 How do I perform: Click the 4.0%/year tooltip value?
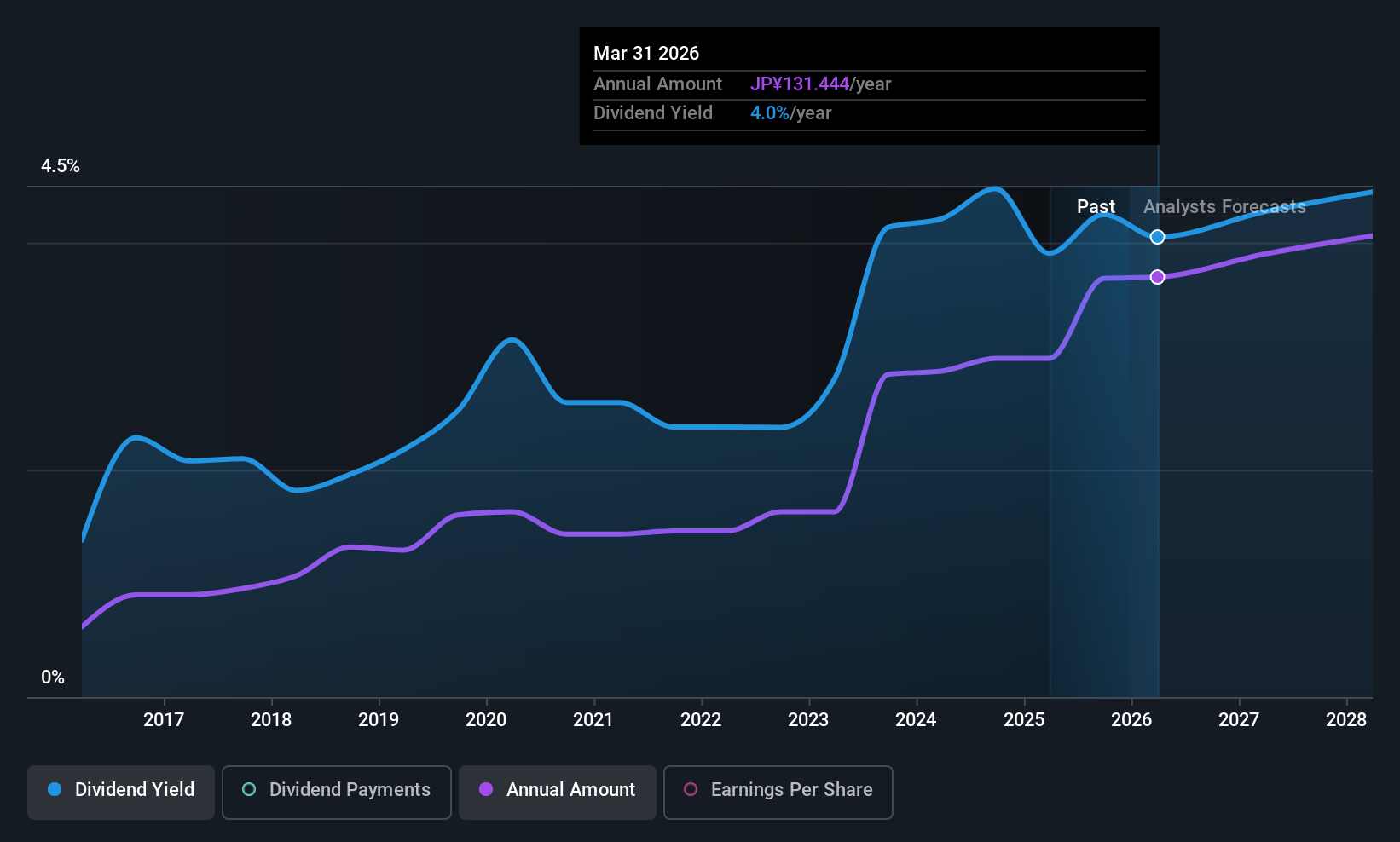[790, 113]
